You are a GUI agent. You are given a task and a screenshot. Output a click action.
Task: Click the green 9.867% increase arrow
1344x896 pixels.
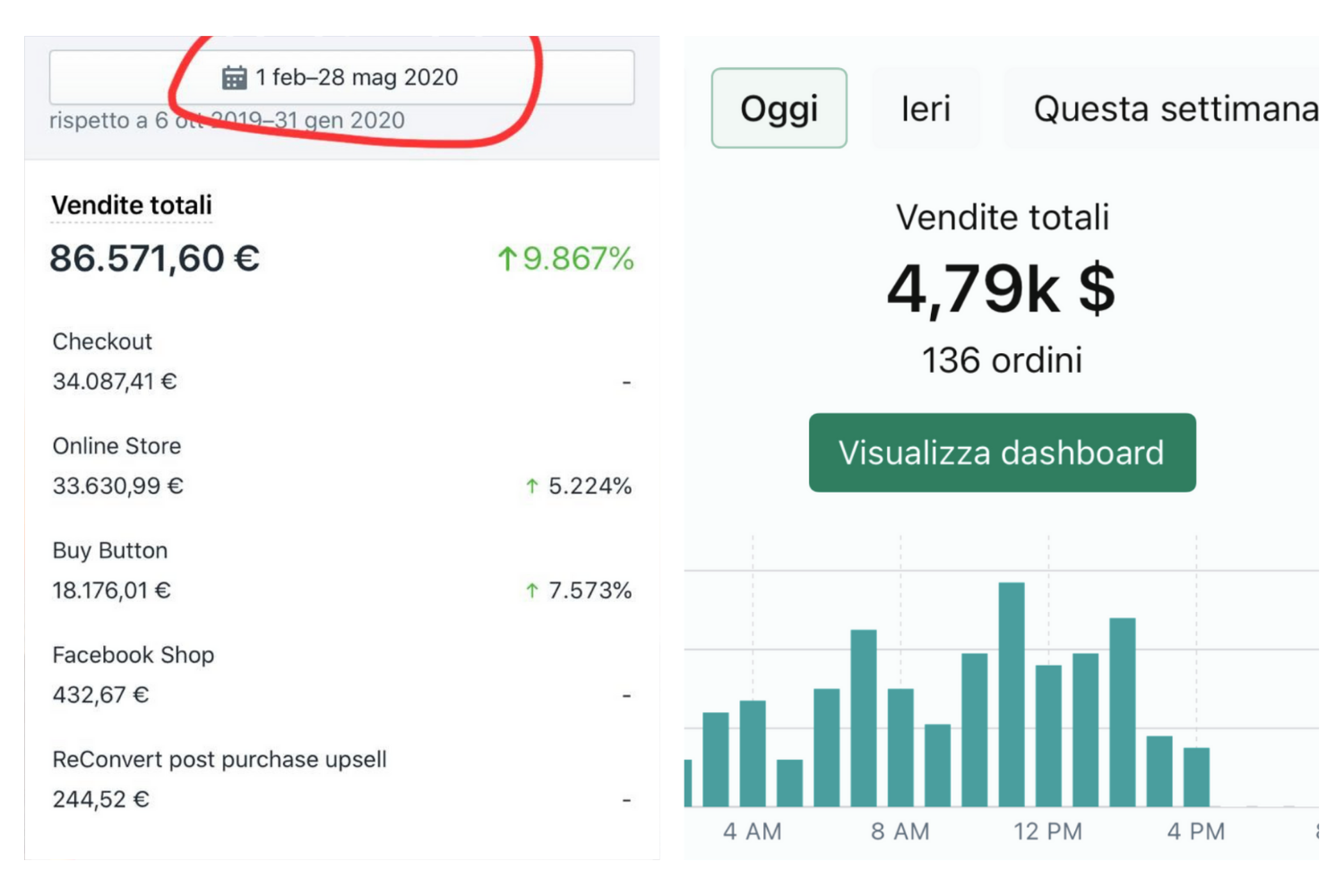pyautogui.click(x=507, y=259)
